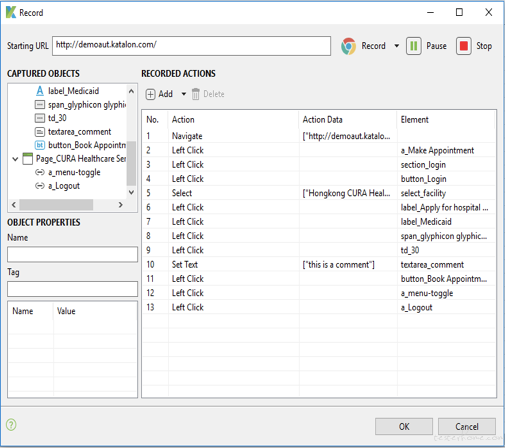
Task: Collapse the Page_CURA Healthcare Service node
Action: tap(15, 159)
